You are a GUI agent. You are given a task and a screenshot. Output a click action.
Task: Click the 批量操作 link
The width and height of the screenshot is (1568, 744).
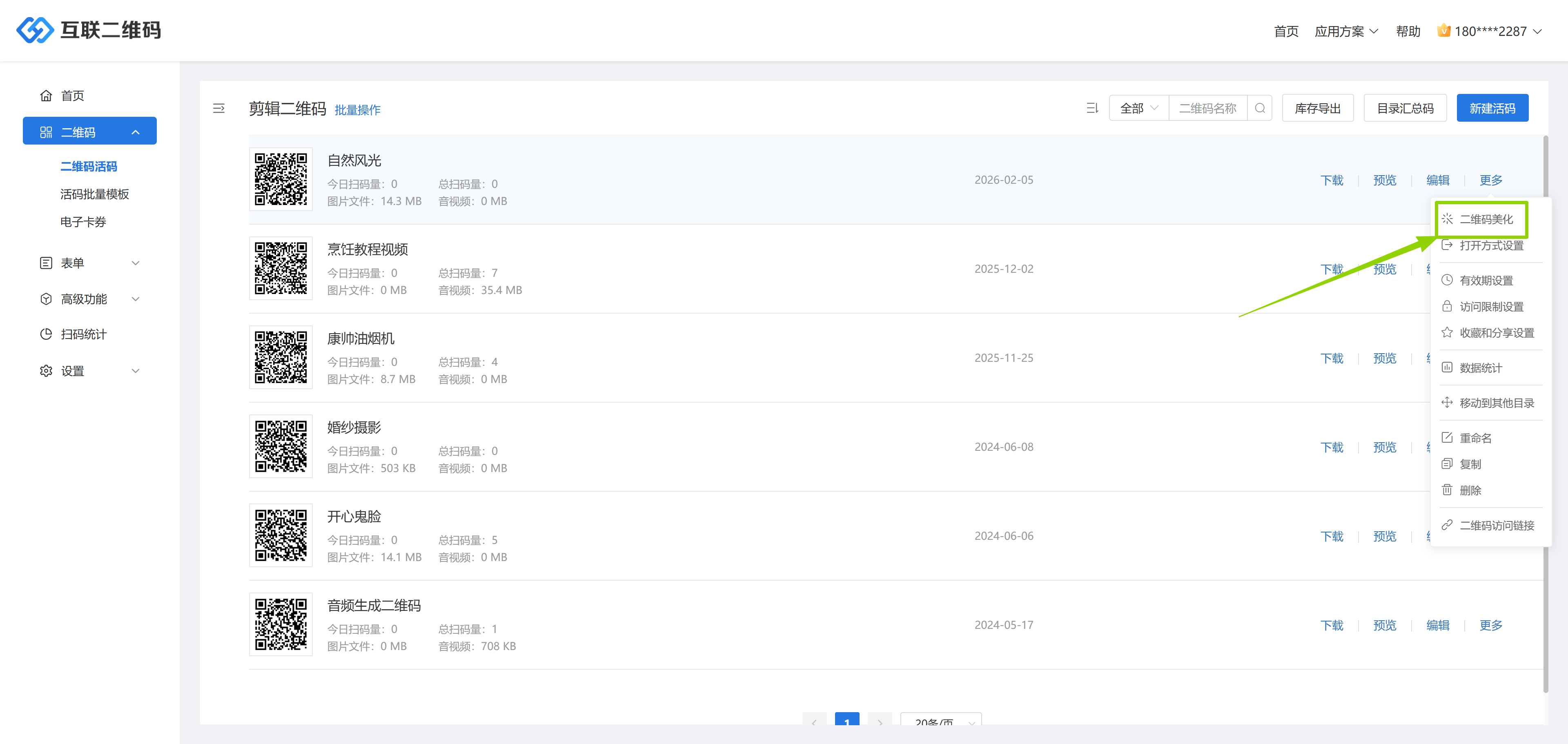coord(357,109)
